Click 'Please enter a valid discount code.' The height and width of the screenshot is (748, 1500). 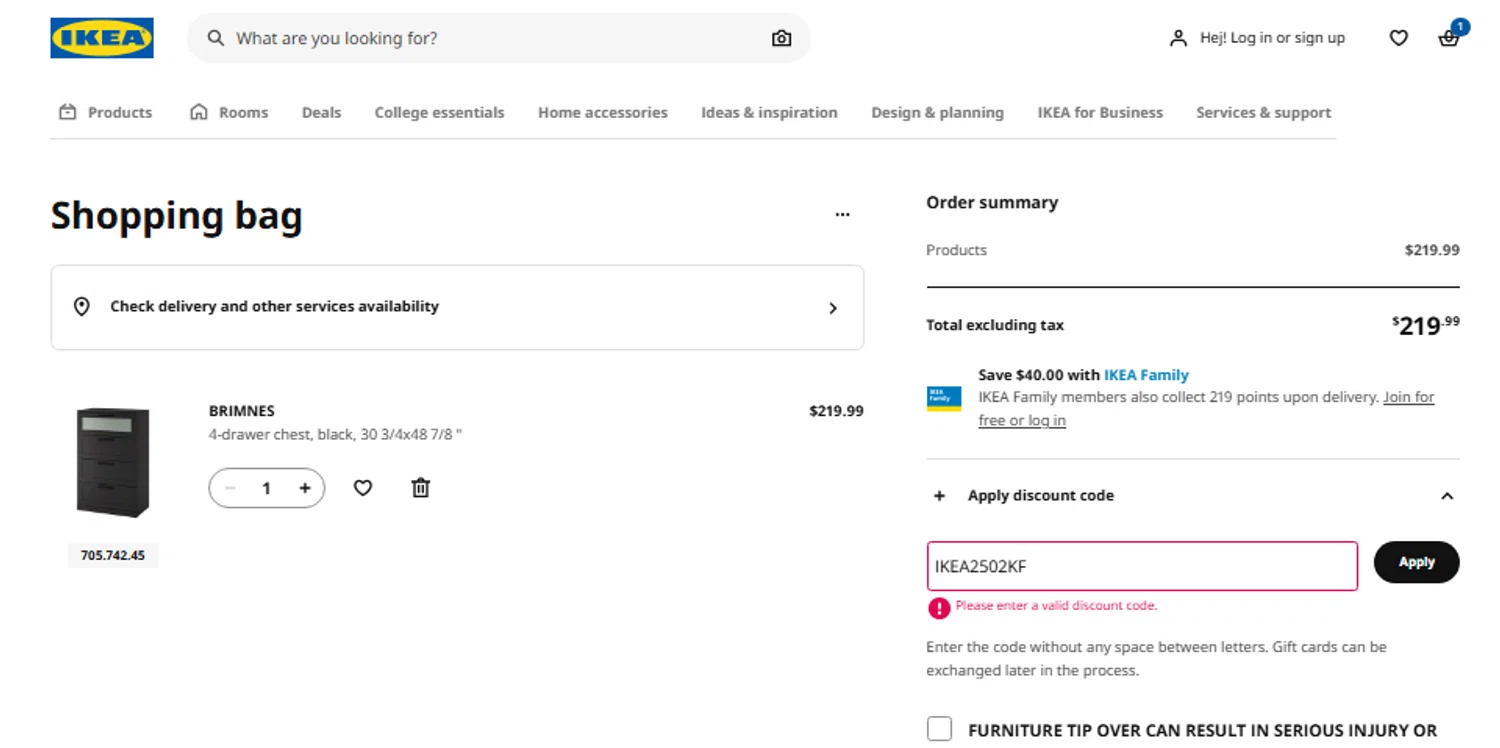1056,606
